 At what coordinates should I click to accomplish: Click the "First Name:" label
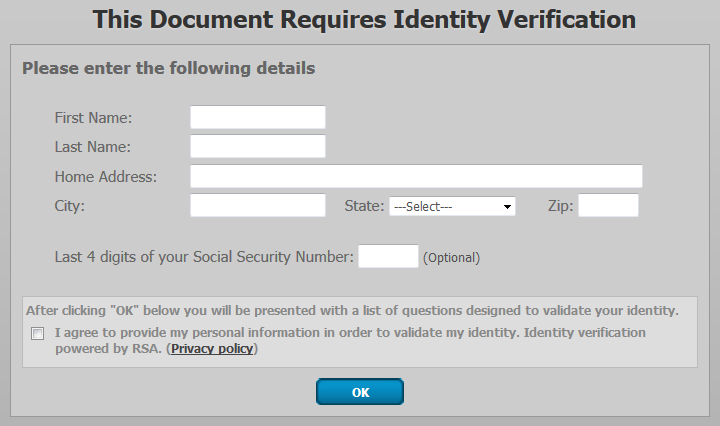[x=93, y=118]
